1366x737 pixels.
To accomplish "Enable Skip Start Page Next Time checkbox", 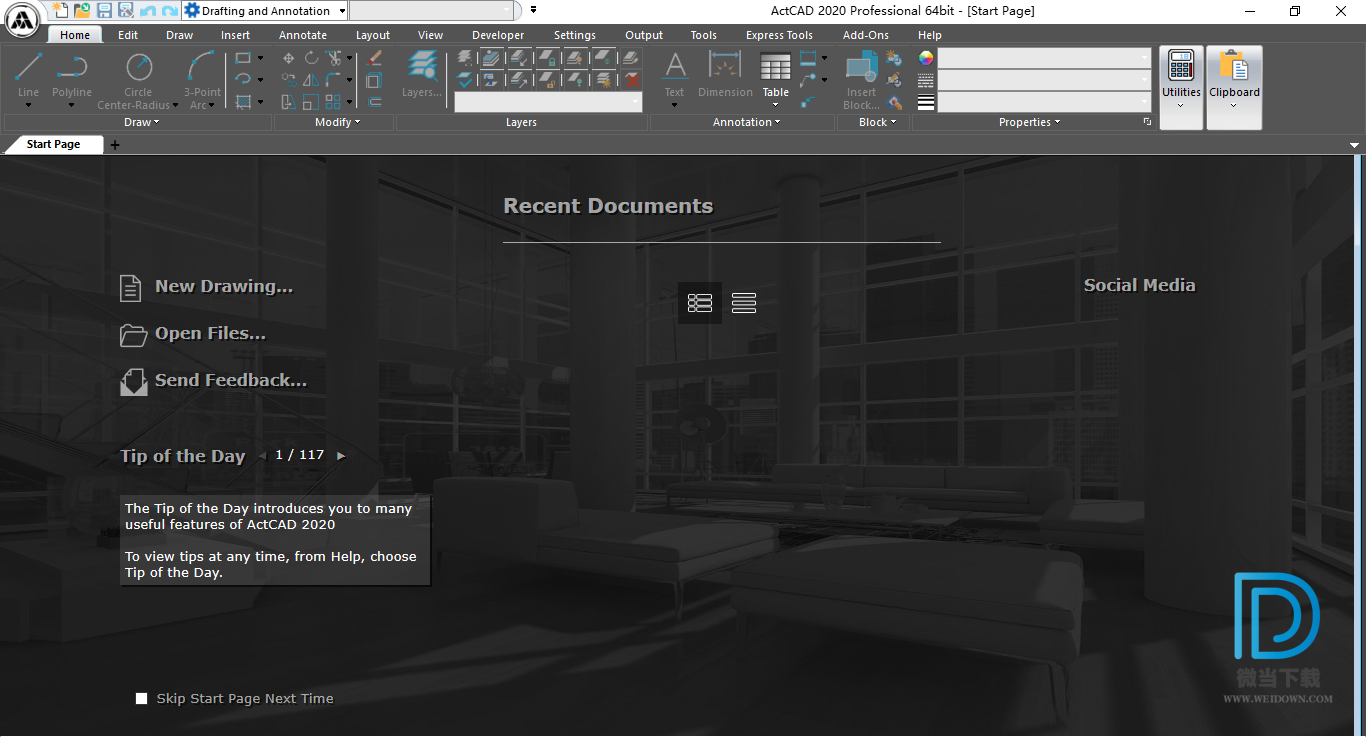I will (142, 699).
